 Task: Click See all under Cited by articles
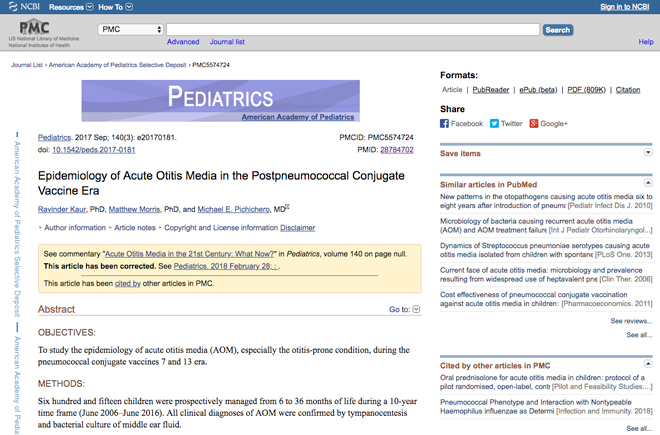pos(639,428)
